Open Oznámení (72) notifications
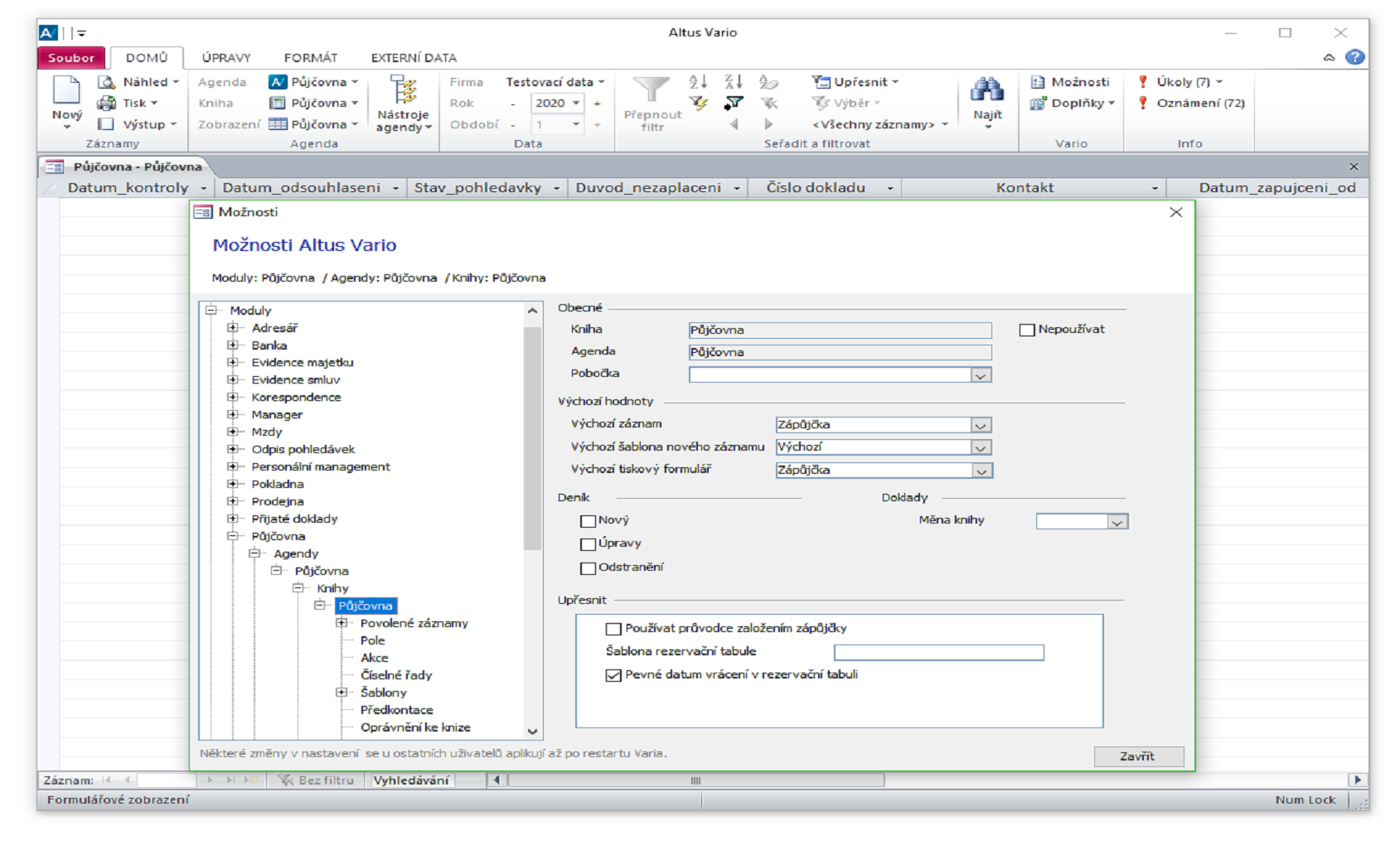 click(x=1191, y=104)
